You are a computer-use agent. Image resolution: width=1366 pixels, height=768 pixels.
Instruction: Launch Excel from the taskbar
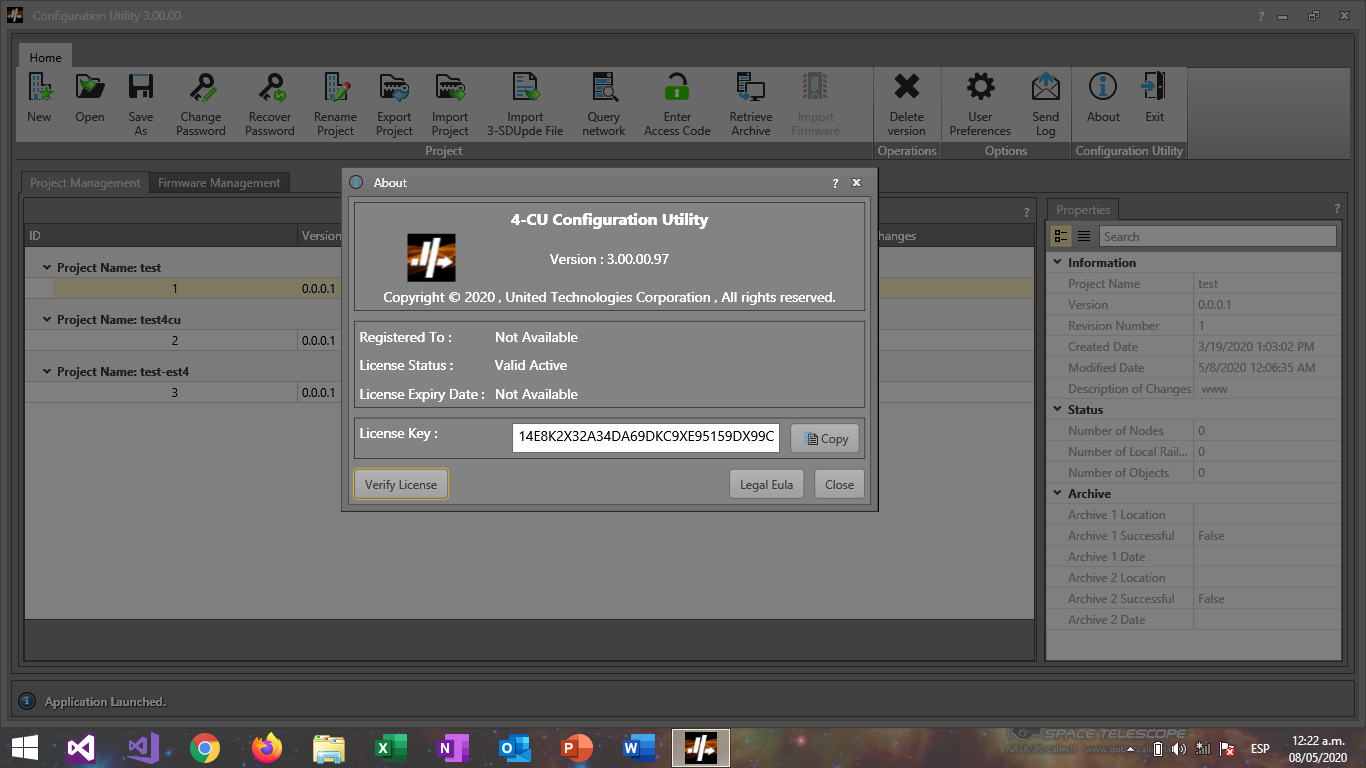coord(391,748)
